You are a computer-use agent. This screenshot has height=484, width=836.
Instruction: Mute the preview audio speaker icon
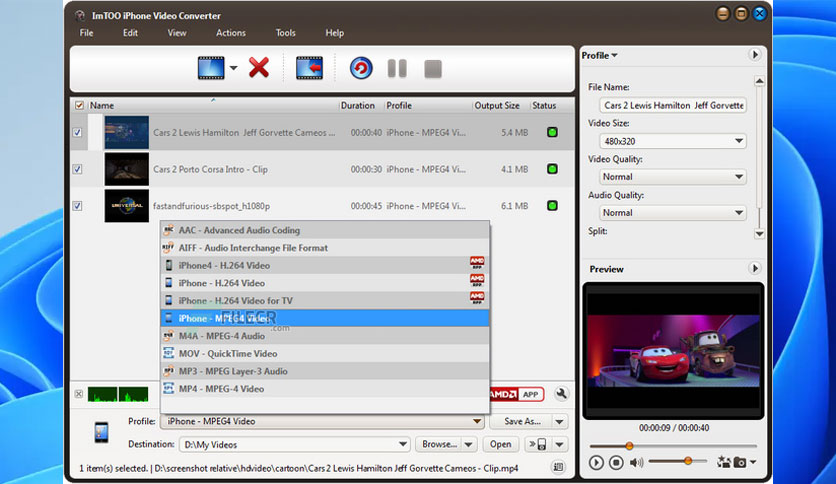[x=637, y=462]
